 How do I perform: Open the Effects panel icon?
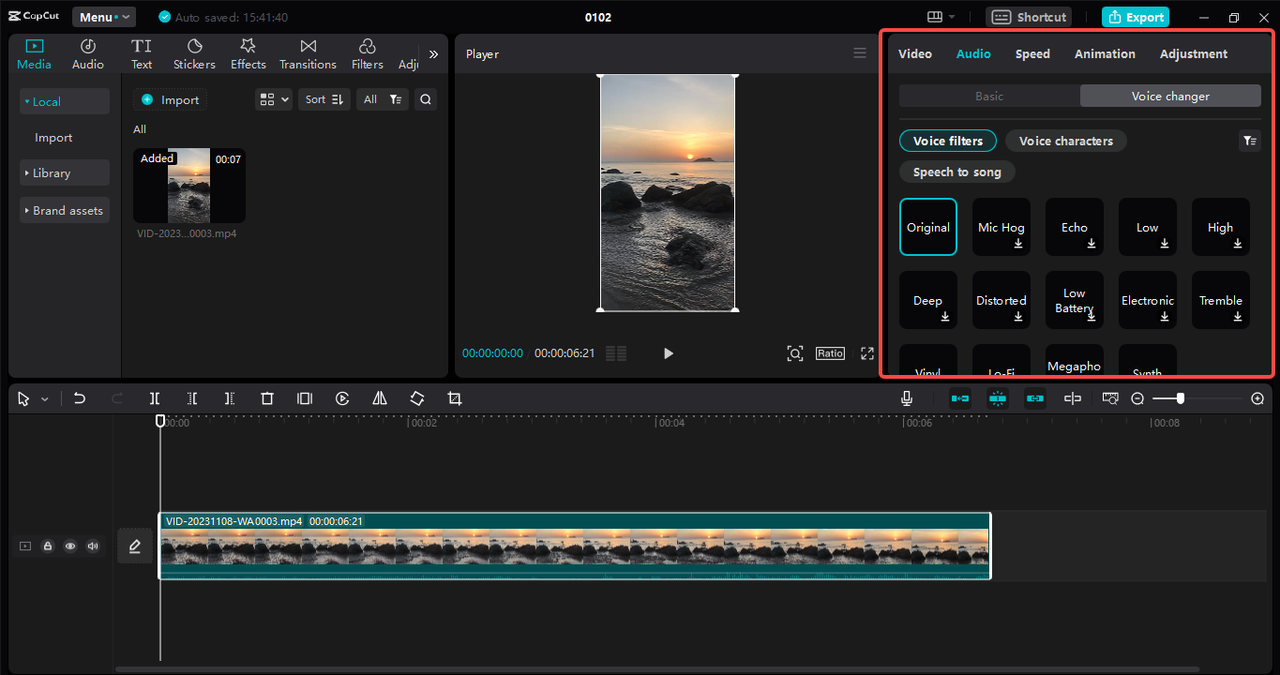[248, 54]
